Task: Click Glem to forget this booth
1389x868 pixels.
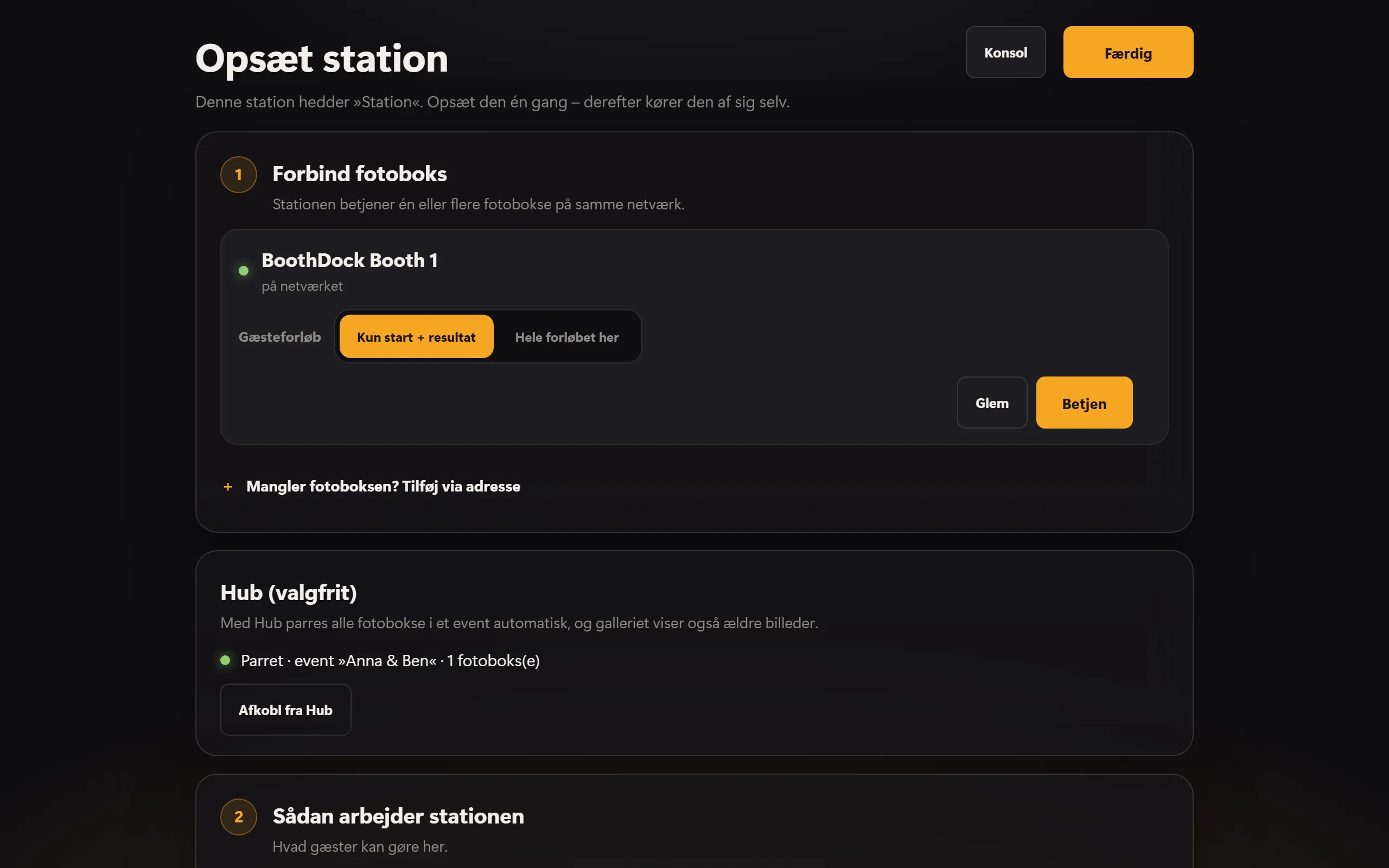Action: coord(992,403)
